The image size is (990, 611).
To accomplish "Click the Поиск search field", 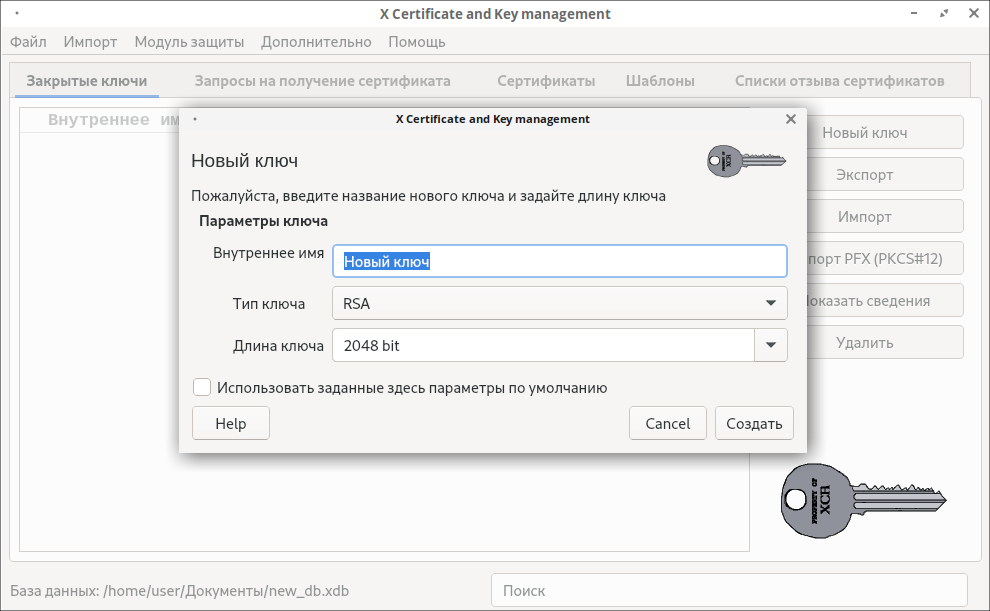I will point(729,591).
